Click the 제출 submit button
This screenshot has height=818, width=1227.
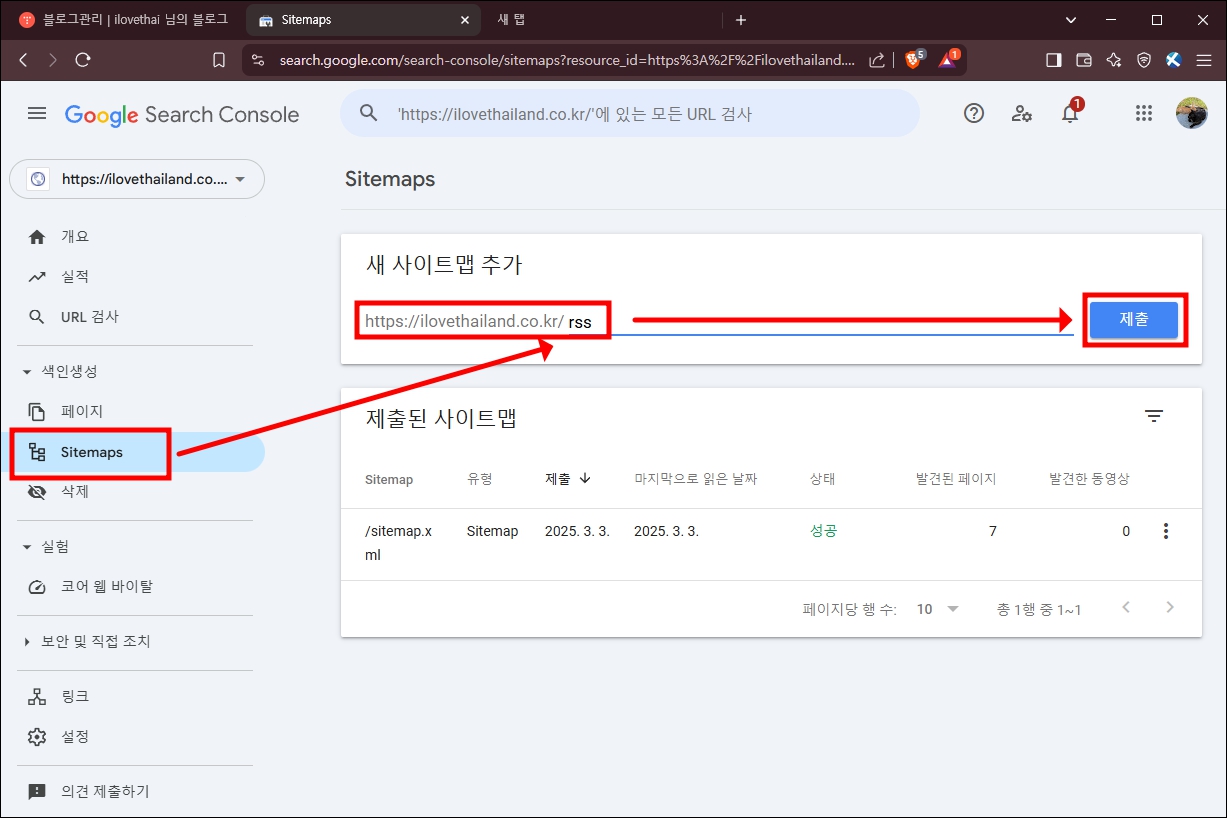click(1134, 320)
